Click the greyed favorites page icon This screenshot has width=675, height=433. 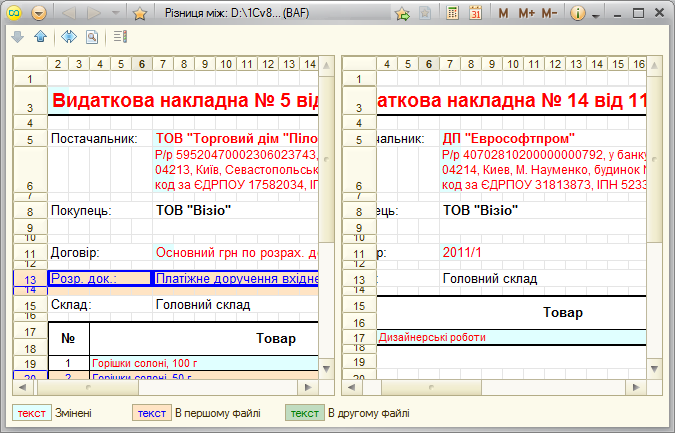tap(425, 13)
